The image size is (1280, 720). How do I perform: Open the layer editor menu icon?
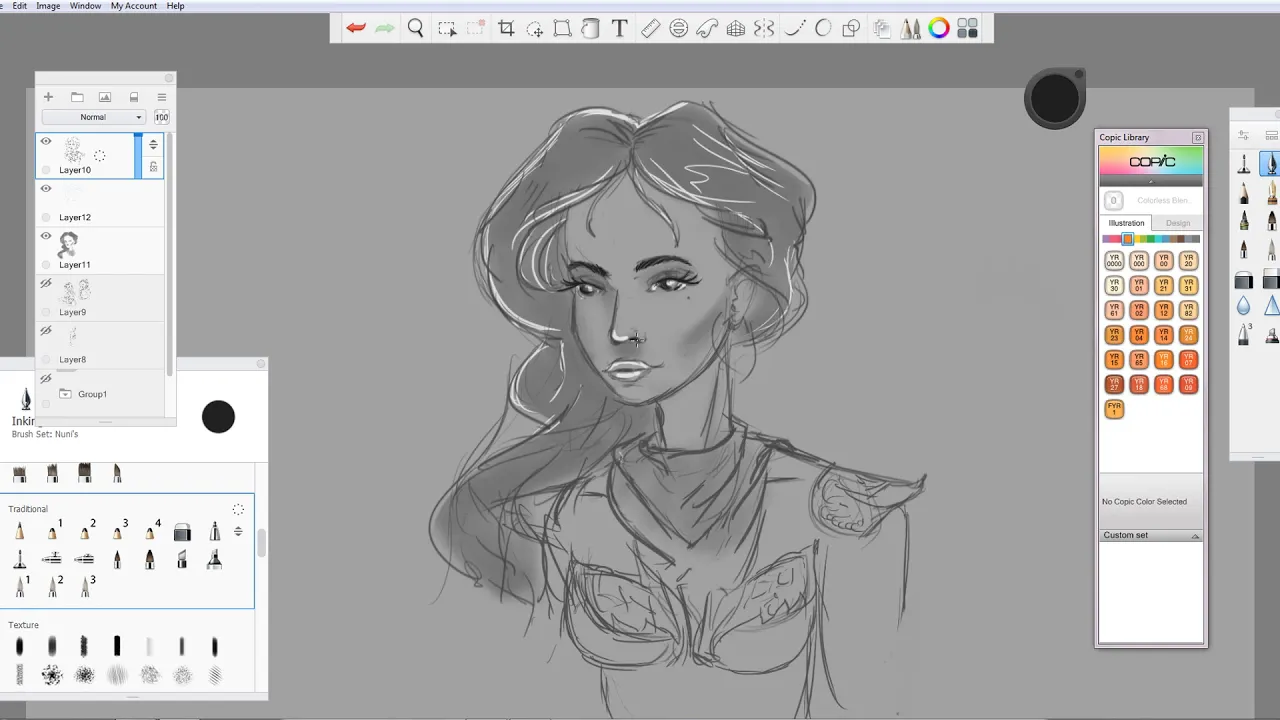pos(162,97)
